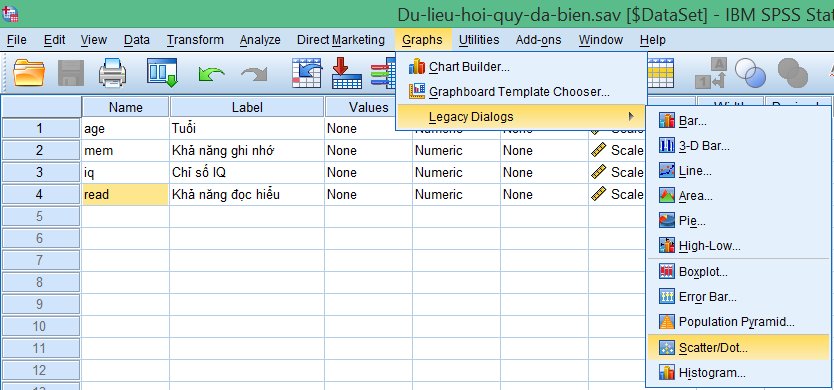The width and height of the screenshot is (834, 390).
Task: Click the Go to case toolbar icon
Action: pos(307,73)
